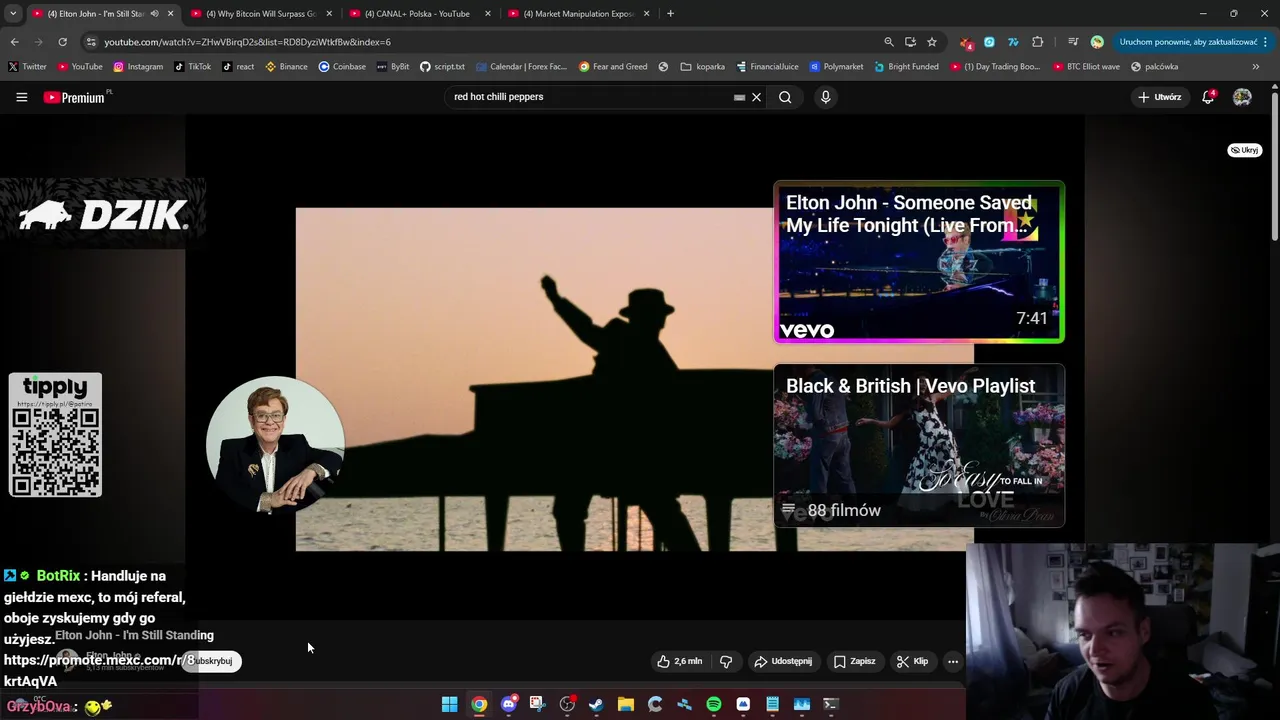Run search with magnifier button

pos(785,97)
